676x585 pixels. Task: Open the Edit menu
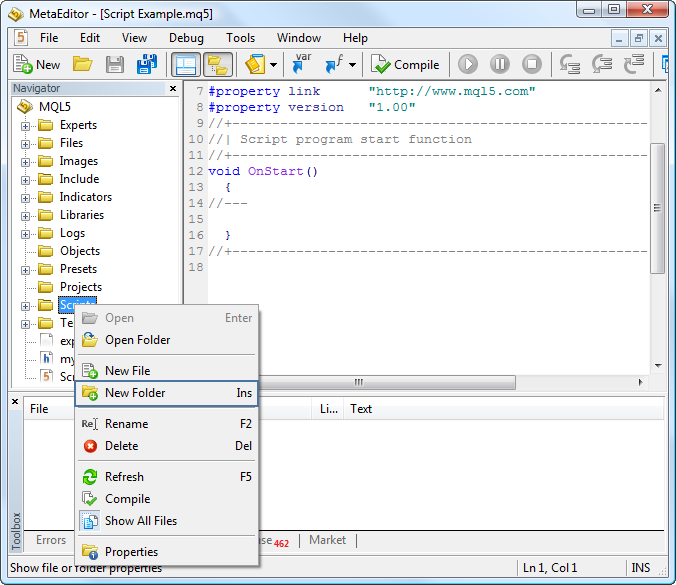[90, 38]
